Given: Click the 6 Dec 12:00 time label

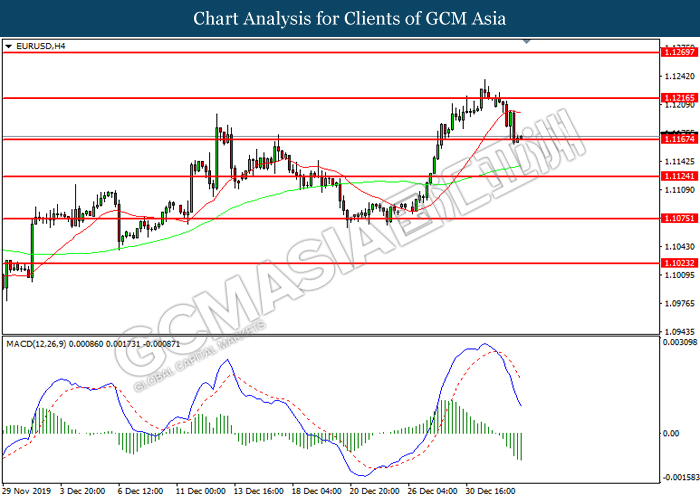Looking at the screenshot, I should click(140, 491).
